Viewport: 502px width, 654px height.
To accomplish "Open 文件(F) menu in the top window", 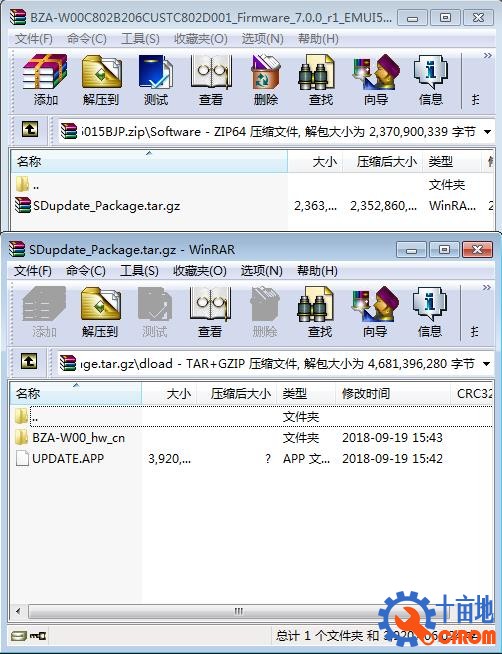I will [x=34, y=39].
